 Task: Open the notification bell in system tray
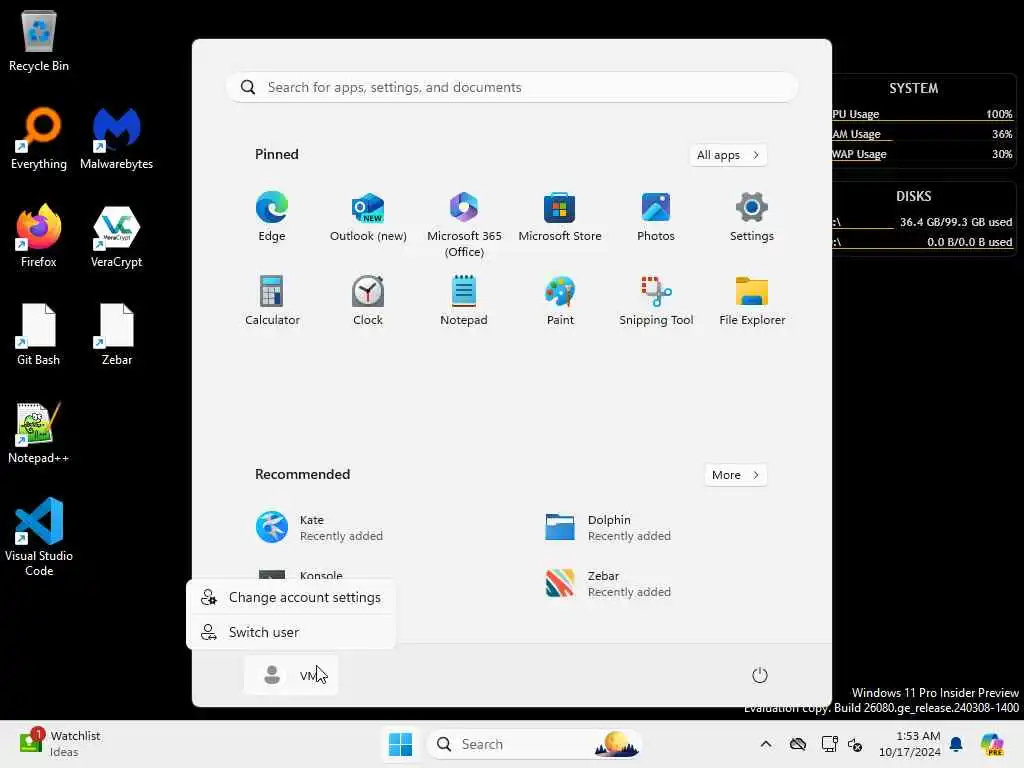click(956, 744)
